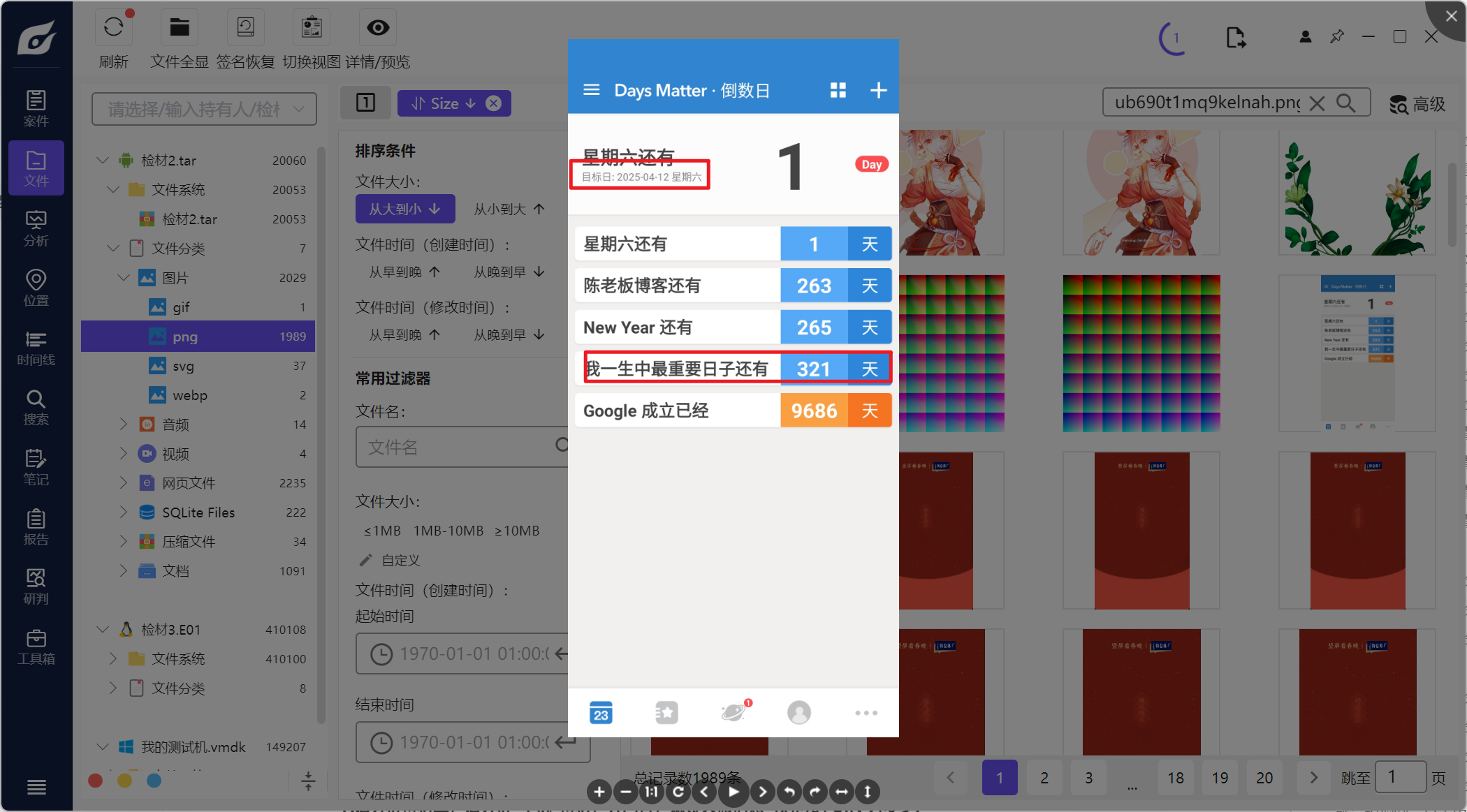Click the 高级 advanced search button

tap(1417, 104)
